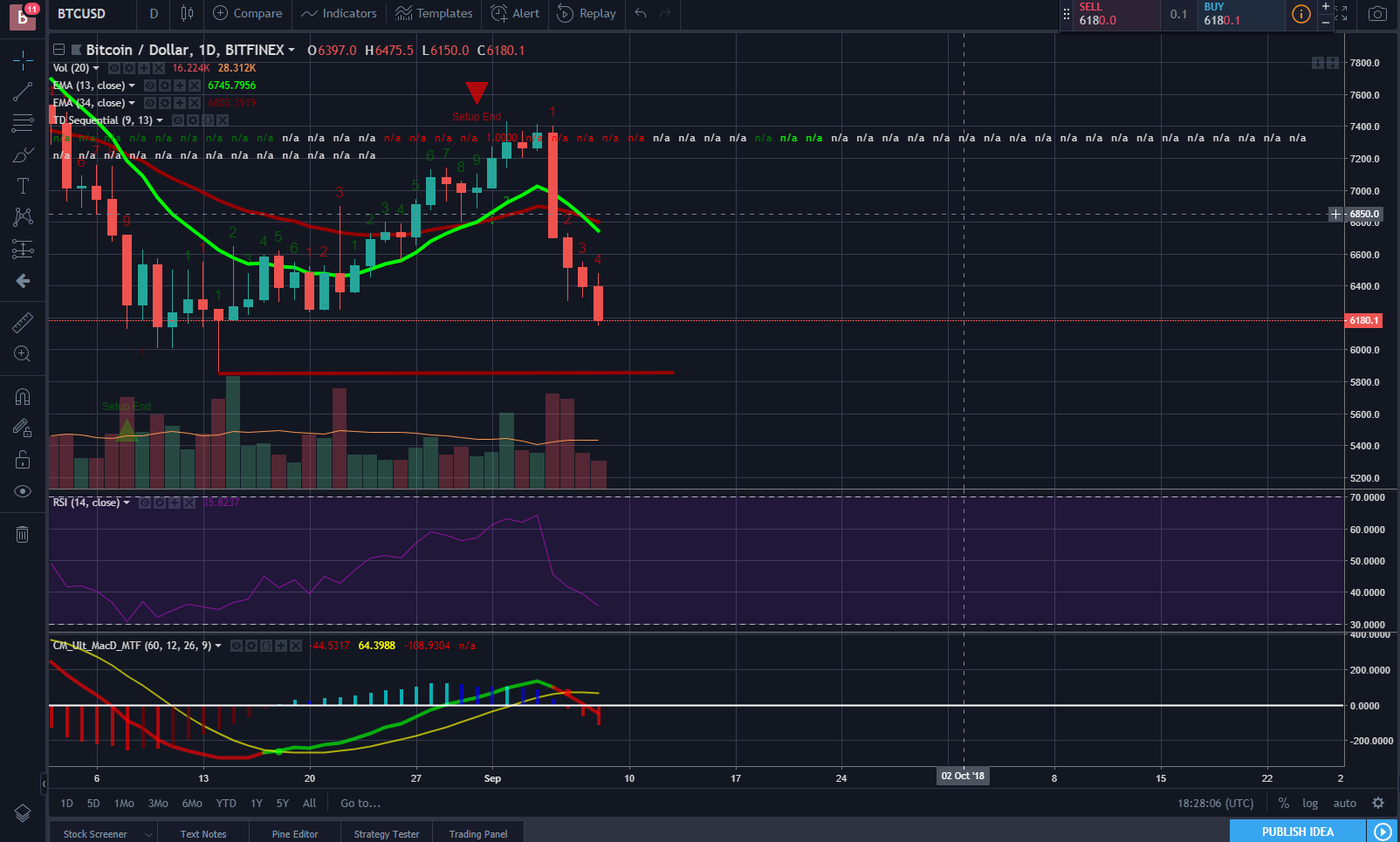Image resolution: width=1400 pixels, height=842 pixels.
Task: Open the BTCUSD symbol search field
Action: pyautogui.click(x=82, y=13)
